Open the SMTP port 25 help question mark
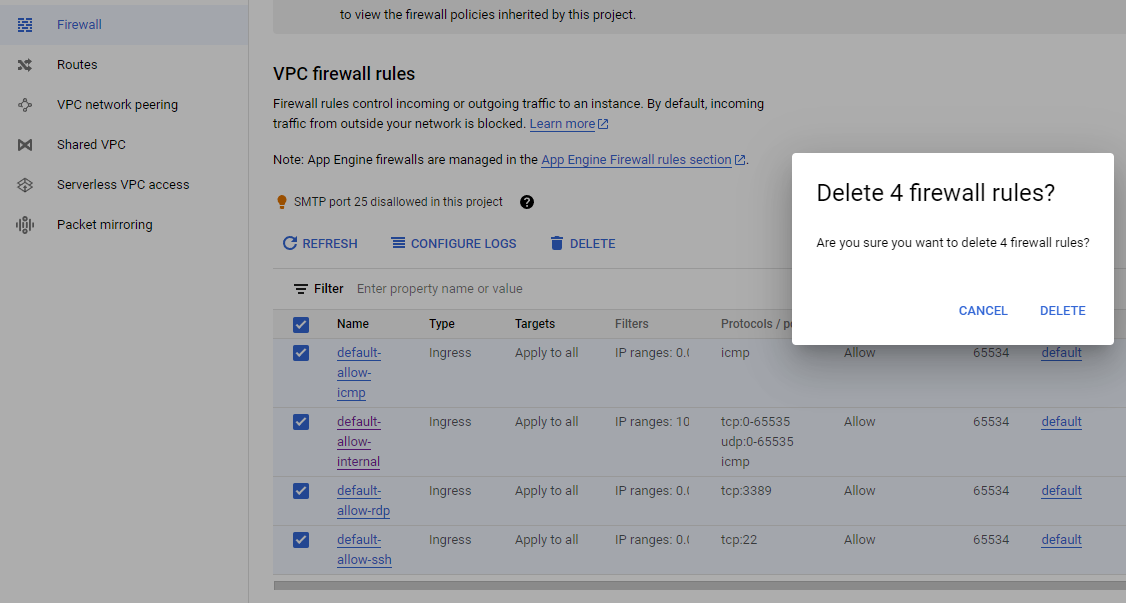 coord(527,201)
